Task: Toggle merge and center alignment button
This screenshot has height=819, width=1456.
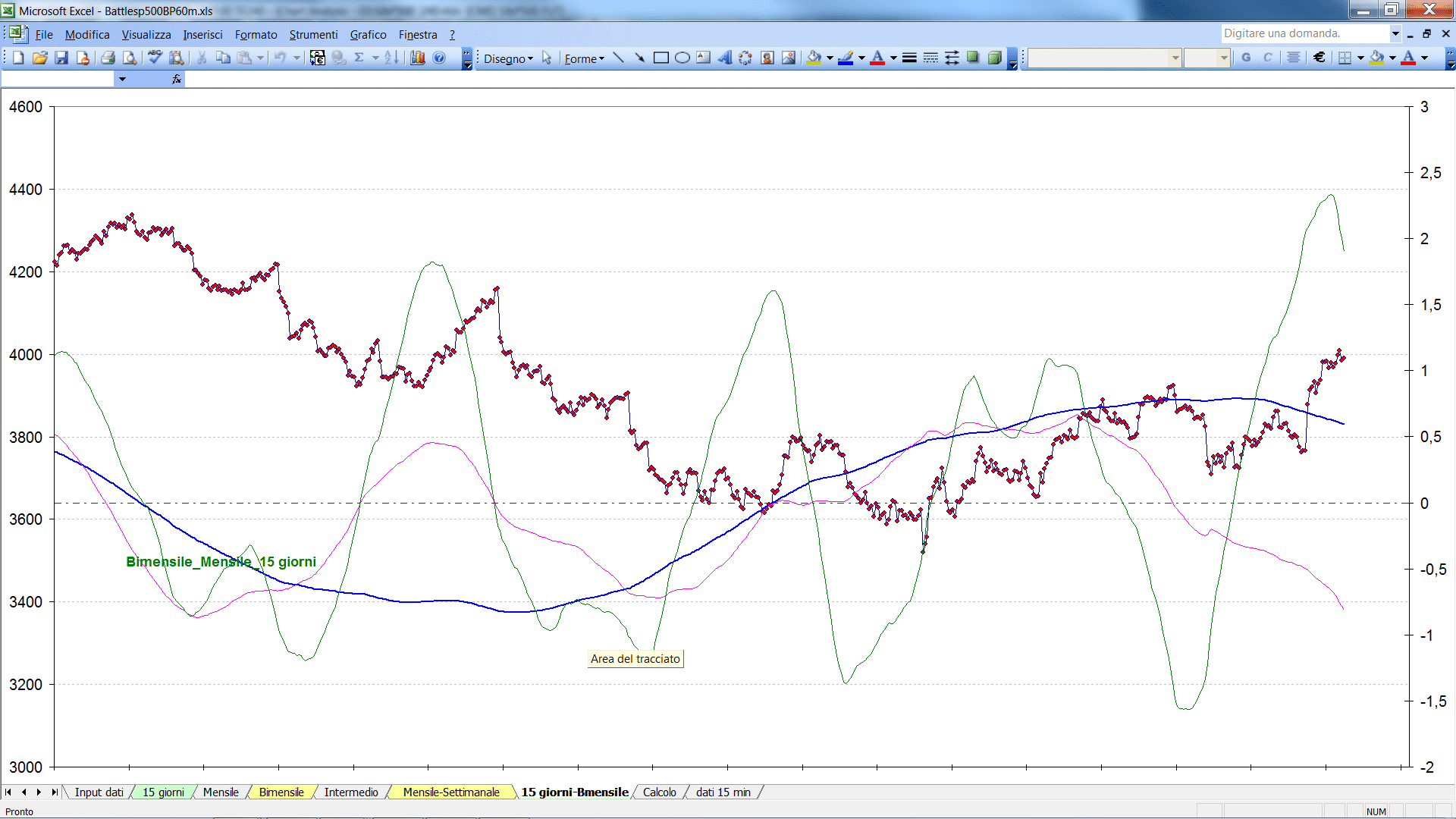Action: coord(1294,58)
